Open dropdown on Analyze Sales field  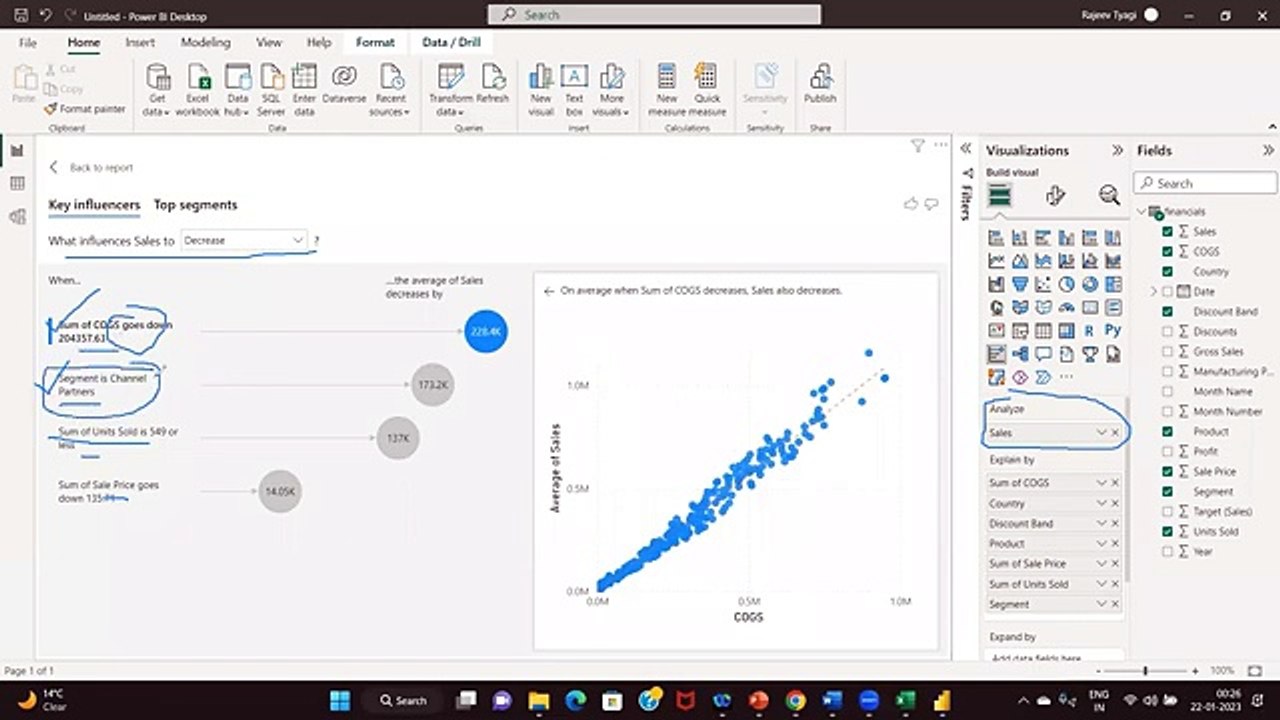click(x=1102, y=433)
